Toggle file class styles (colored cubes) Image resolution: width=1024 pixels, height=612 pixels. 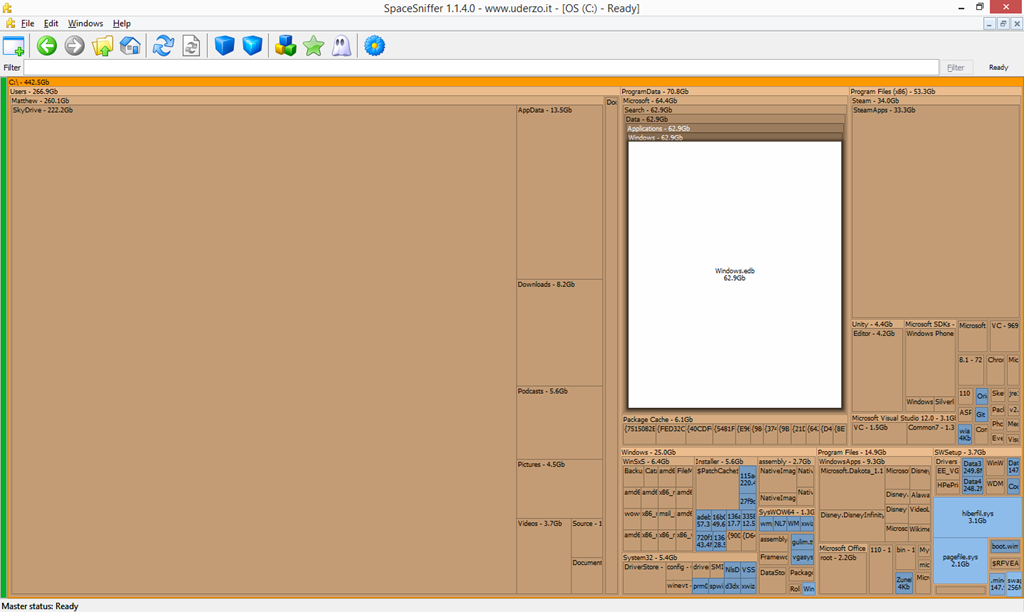coord(287,46)
